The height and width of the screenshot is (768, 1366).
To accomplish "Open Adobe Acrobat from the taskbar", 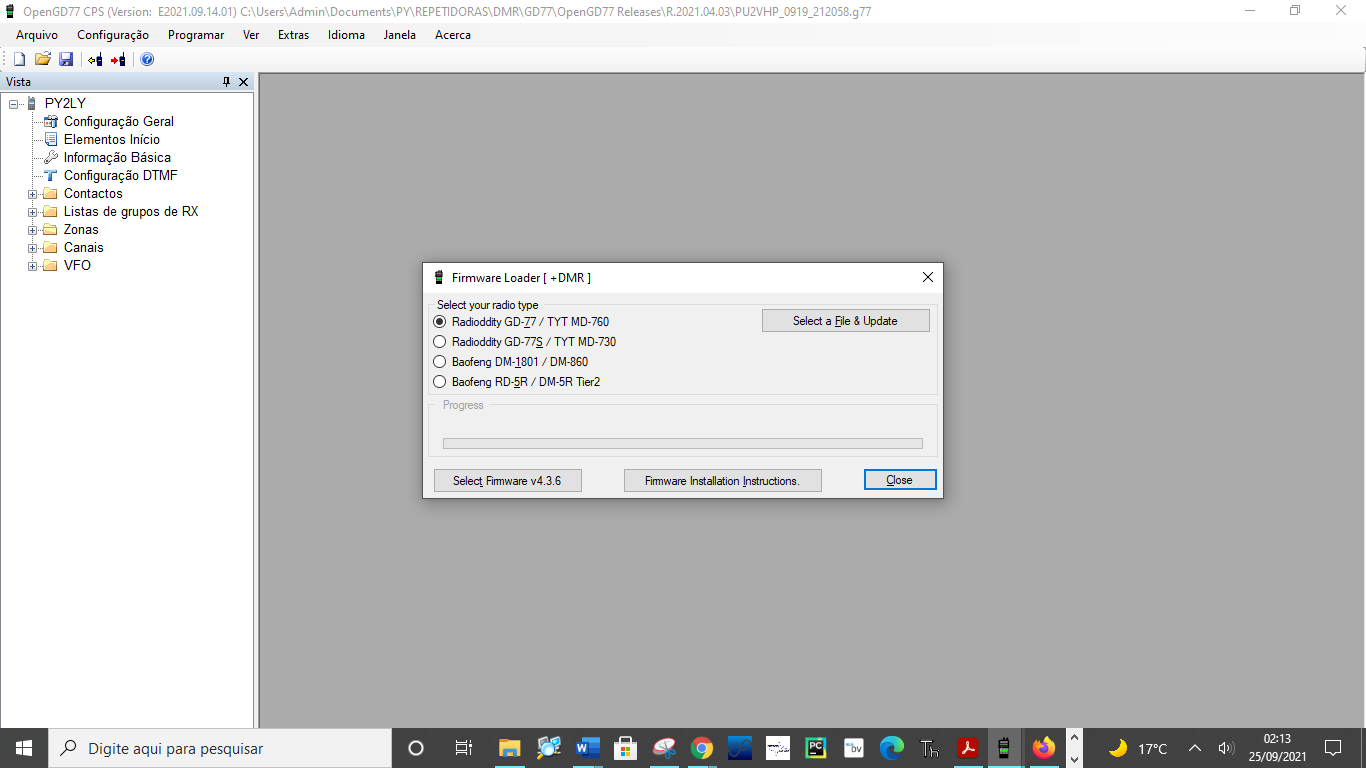I will point(968,748).
